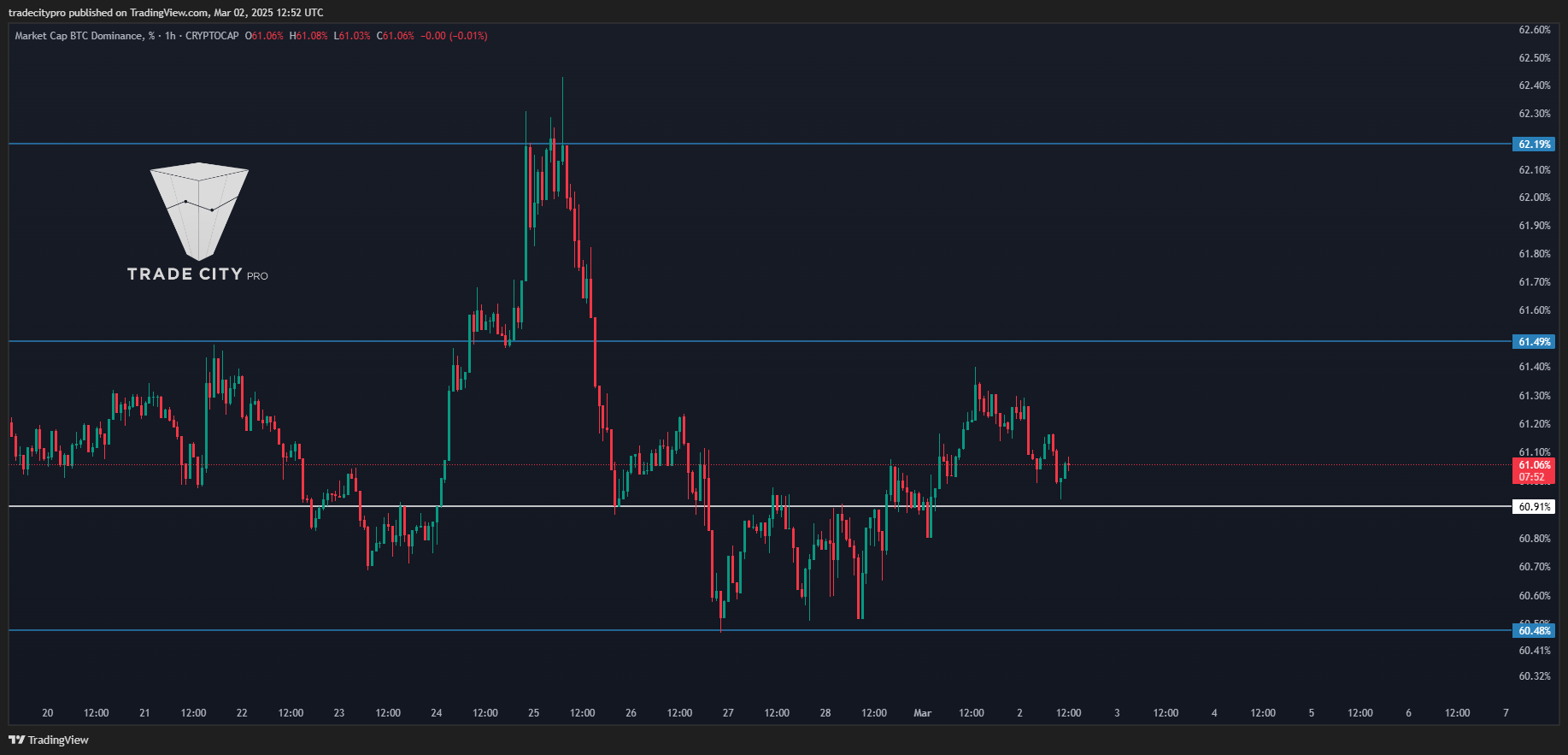This screenshot has width=1568, height=755.
Task: Click the 61.30% price axis label
Action: click(x=1535, y=396)
